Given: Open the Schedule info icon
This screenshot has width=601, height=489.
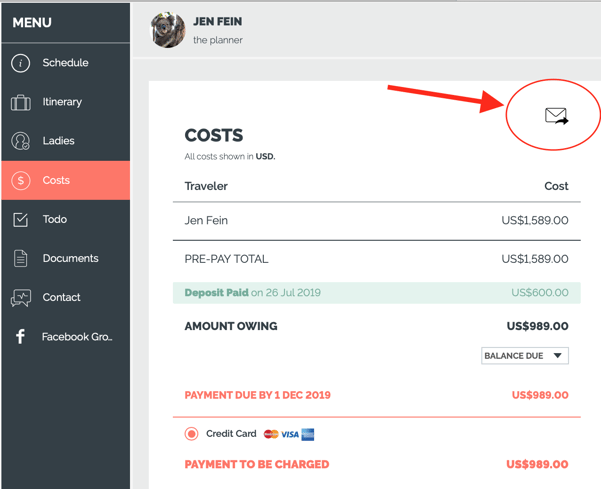Looking at the screenshot, I should (x=20, y=63).
